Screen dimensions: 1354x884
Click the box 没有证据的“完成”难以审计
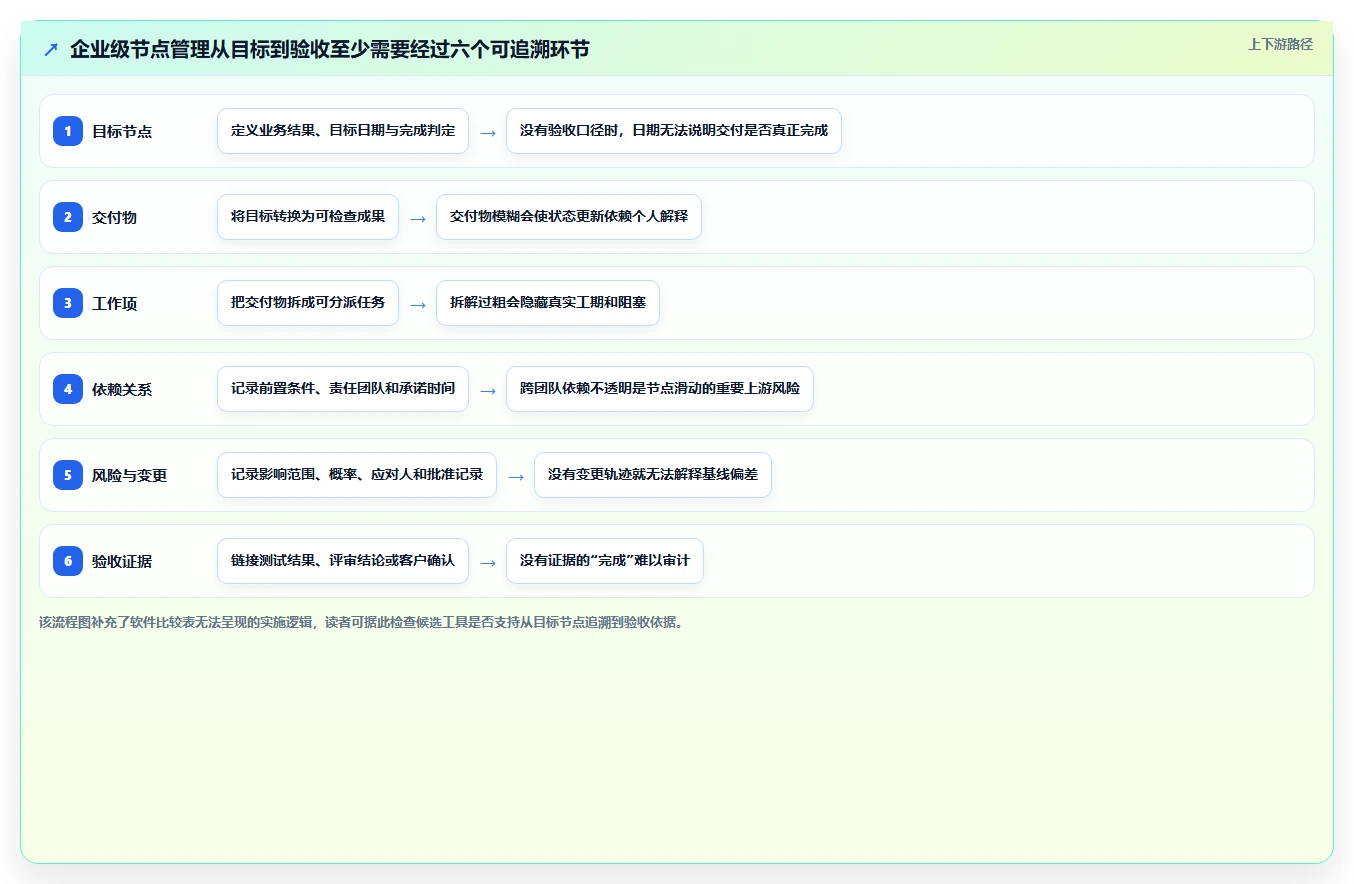pyautogui.click(x=605, y=561)
